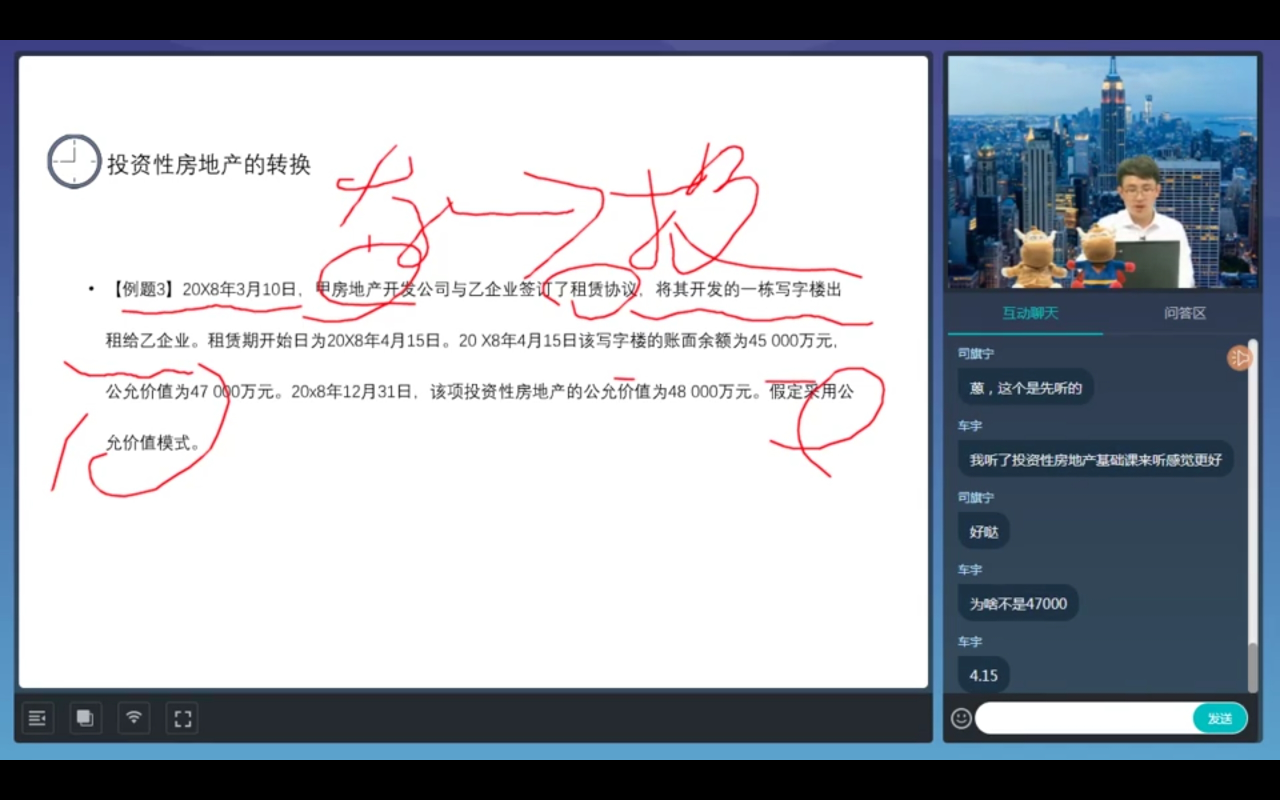
Task: Click the orange speaker announcement icon in chat
Action: (x=1240, y=359)
